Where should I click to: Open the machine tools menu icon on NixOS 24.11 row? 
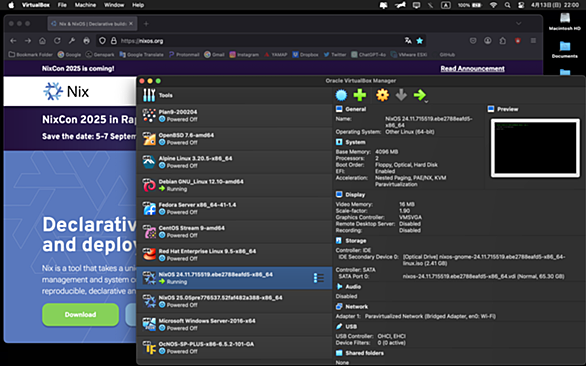318,278
